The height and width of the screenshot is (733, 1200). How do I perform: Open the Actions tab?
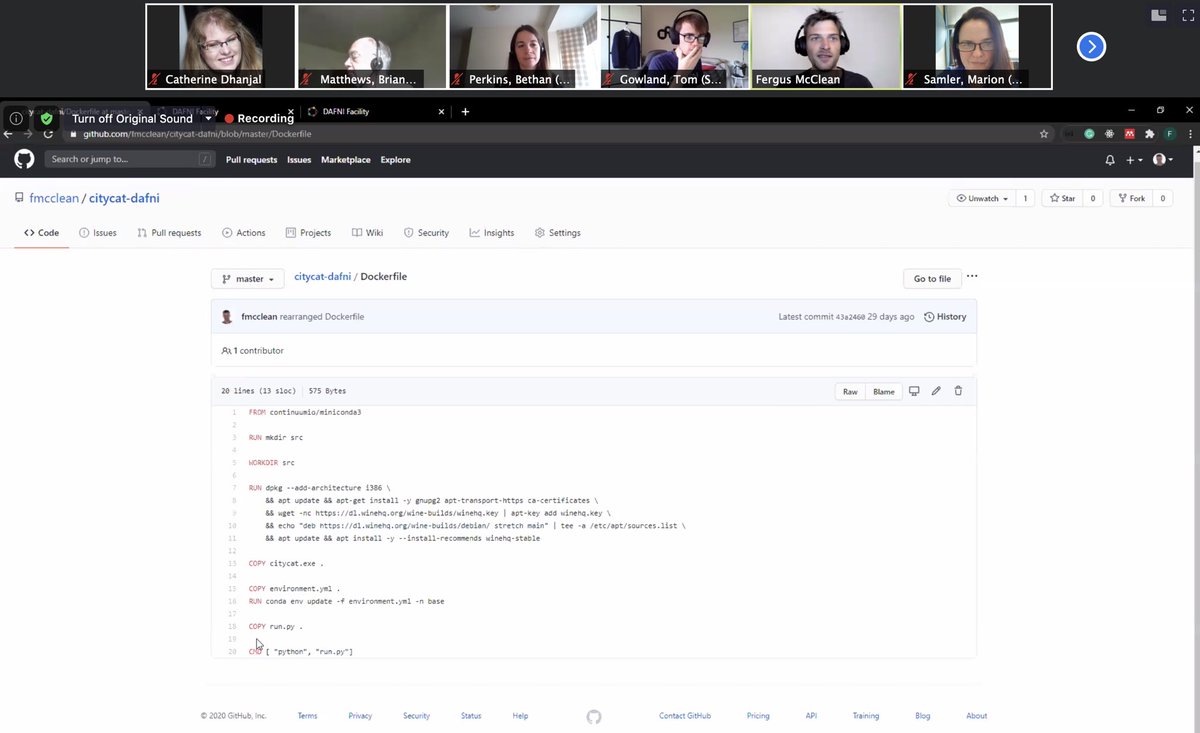click(244, 233)
